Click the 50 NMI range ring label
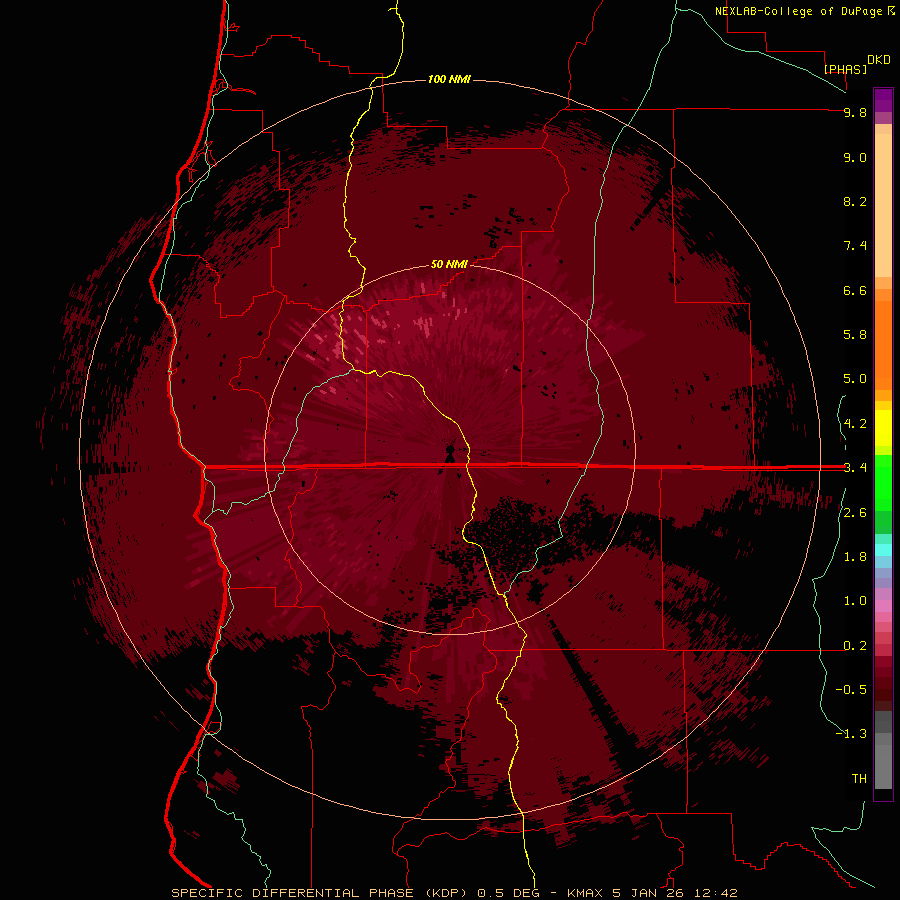 coord(449,264)
